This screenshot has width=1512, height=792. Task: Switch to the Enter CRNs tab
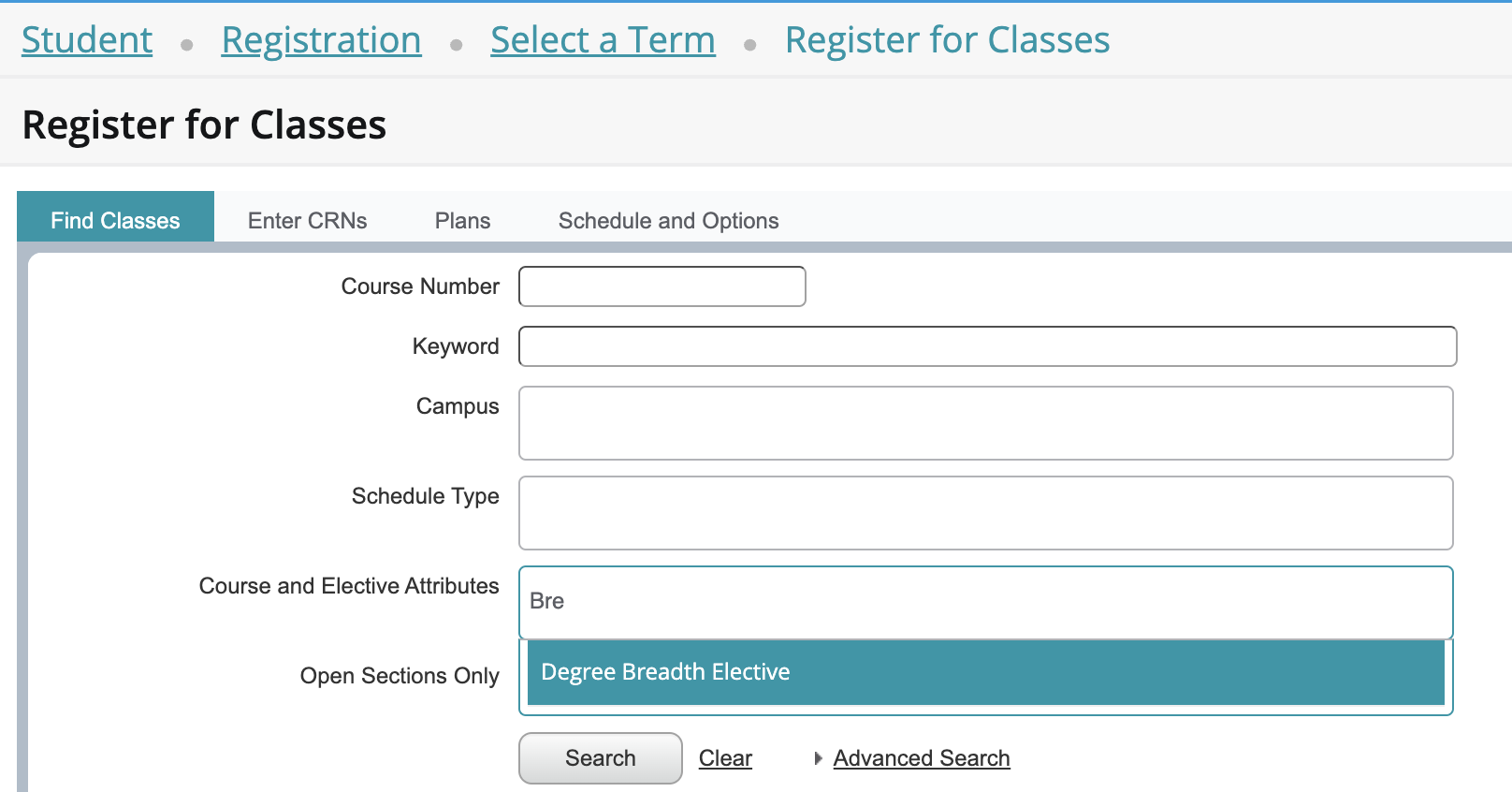click(307, 221)
